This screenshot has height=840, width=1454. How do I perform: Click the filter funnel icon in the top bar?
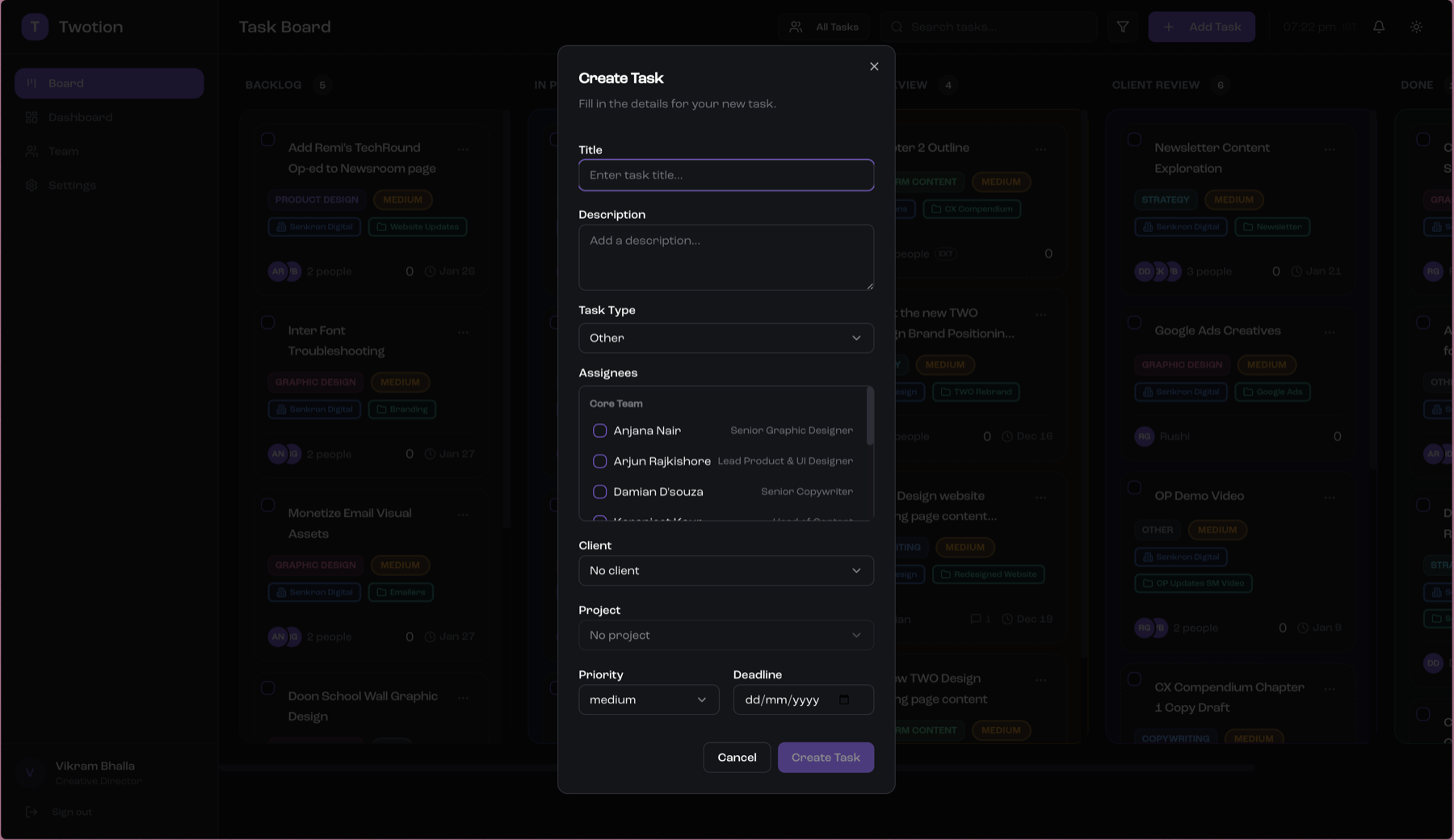1122,26
